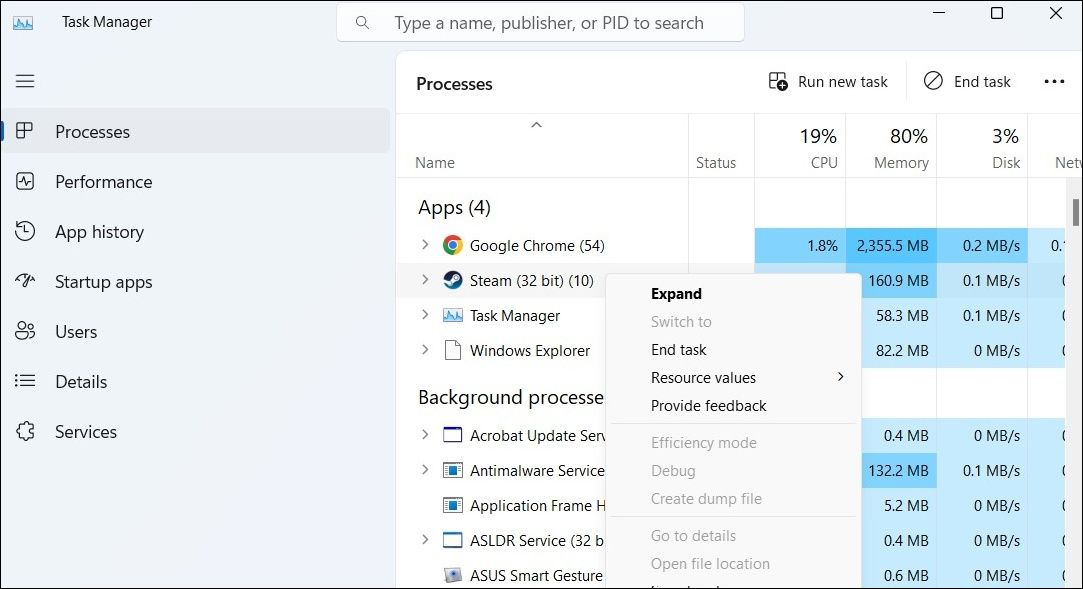This screenshot has width=1083, height=589.
Task: Click the Run new task button
Action: (x=828, y=81)
